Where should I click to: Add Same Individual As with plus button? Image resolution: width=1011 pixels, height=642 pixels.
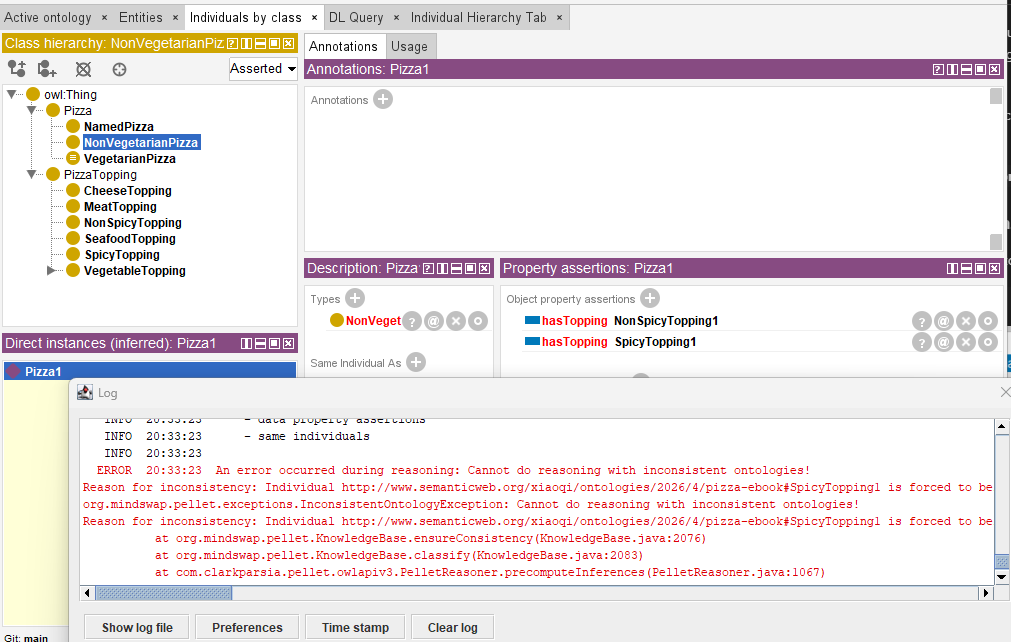(416, 362)
